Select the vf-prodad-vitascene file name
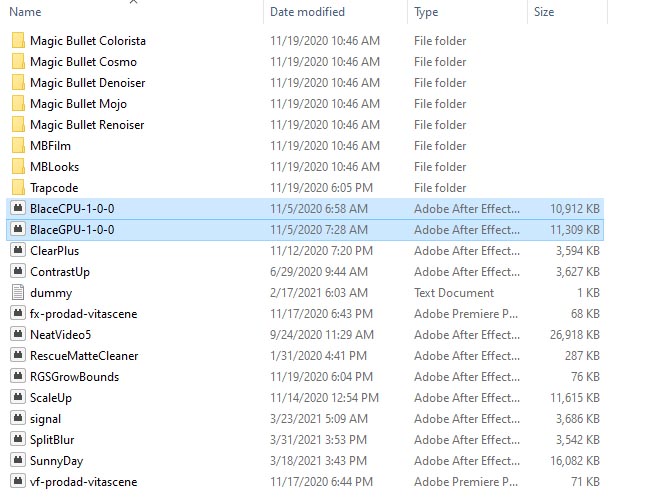This screenshot has height=502, width=650. click(84, 482)
